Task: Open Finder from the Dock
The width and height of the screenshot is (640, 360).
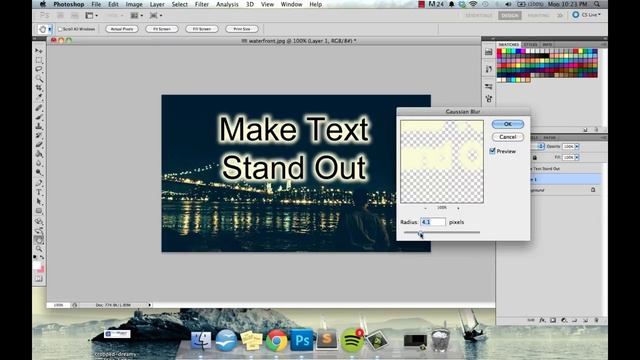Action: click(x=201, y=340)
